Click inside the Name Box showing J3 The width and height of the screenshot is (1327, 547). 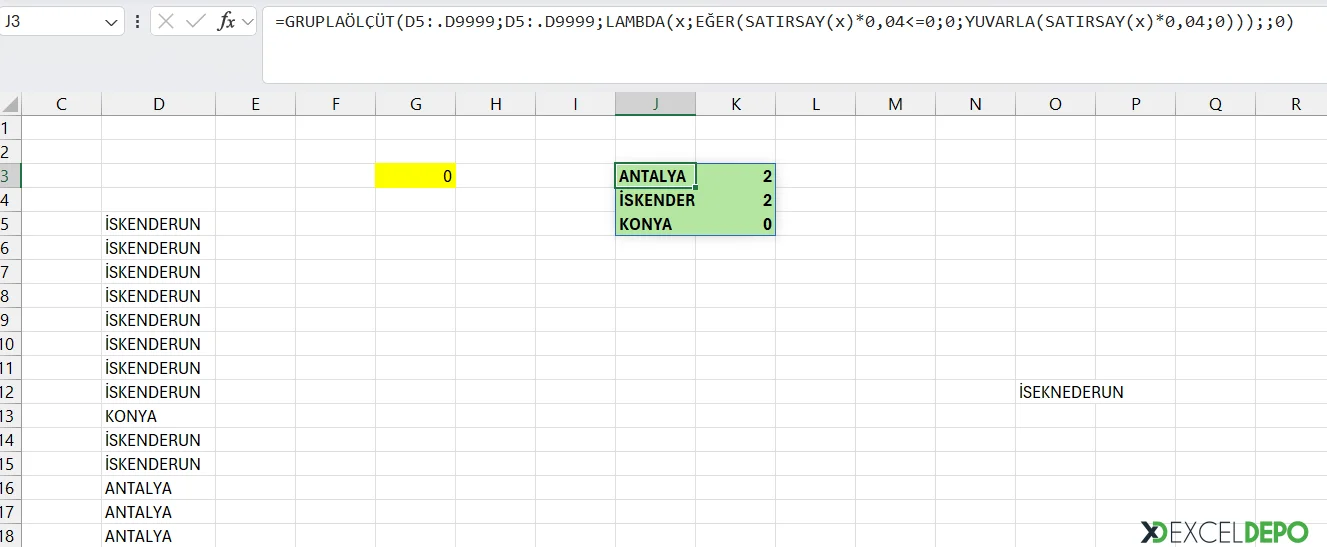click(50, 21)
